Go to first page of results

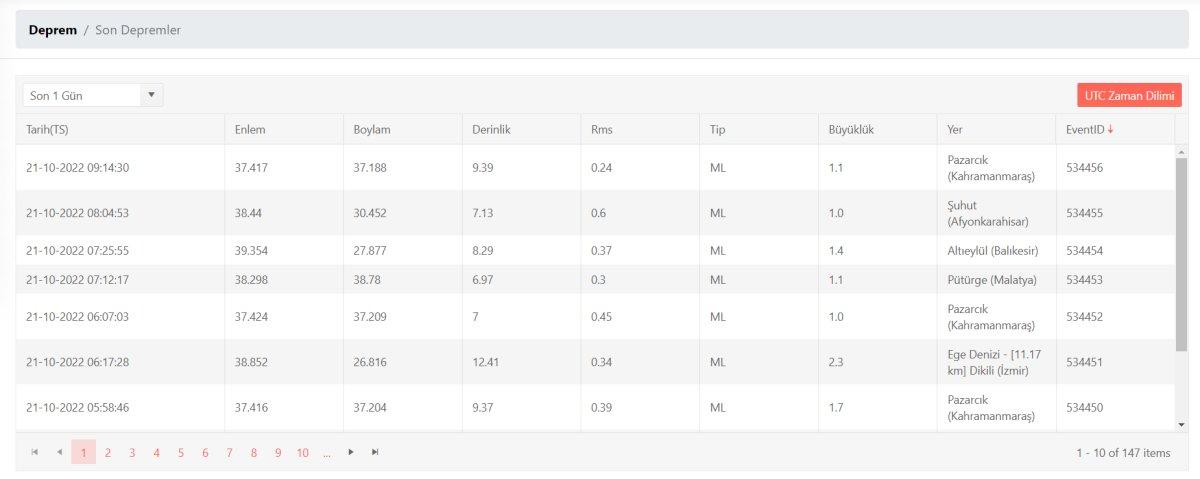[35, 453]
